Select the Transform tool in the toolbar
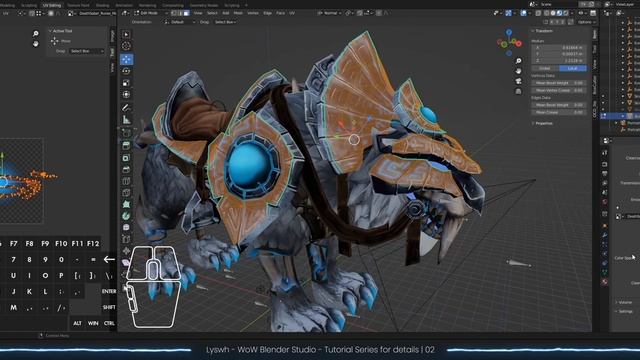This screenshot has width=640, height=360. coord(126,95)
